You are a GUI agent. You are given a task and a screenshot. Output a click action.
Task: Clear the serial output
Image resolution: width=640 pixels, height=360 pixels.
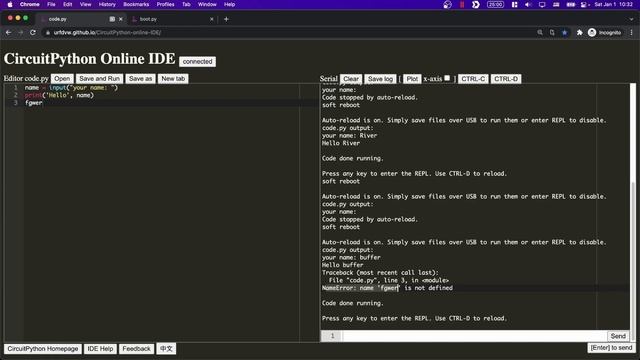[351, 79]
